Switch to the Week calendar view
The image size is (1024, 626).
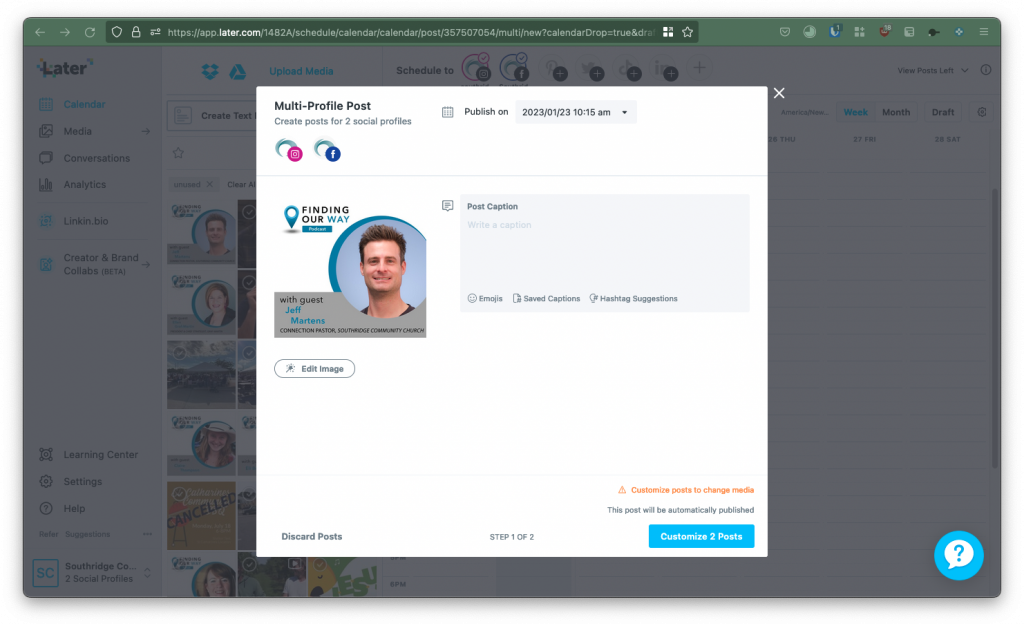pyautogui.click(x=855, y=112)
